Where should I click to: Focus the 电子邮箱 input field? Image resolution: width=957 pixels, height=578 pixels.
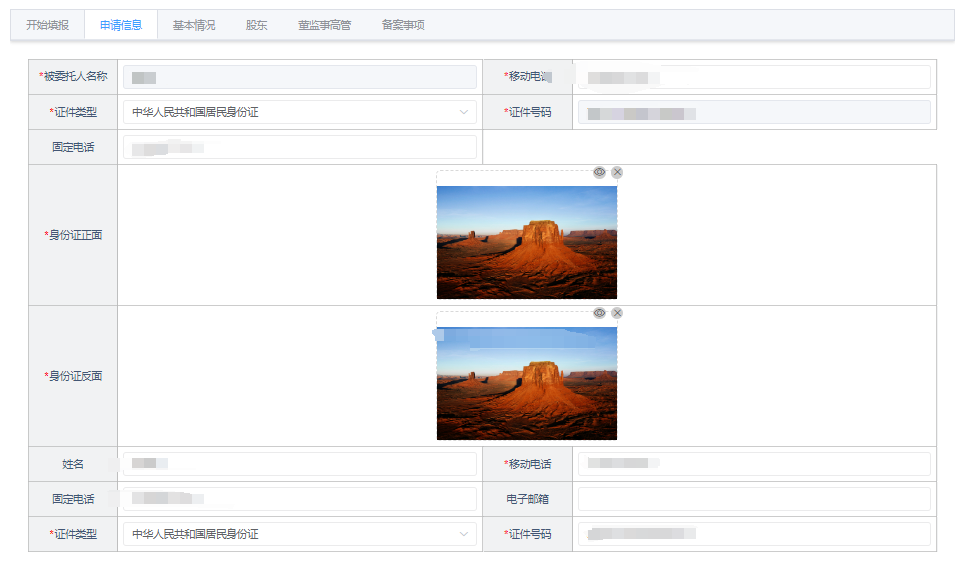[x=754, y=499]
